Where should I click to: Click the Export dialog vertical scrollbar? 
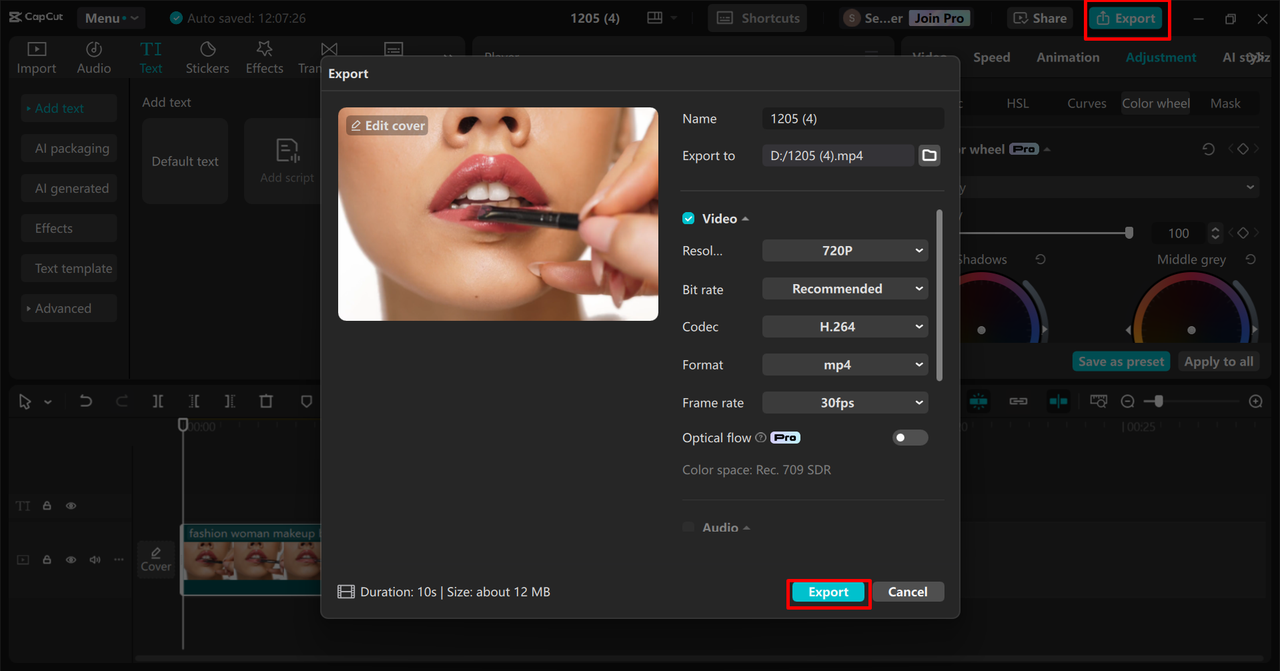click(939, 295)
